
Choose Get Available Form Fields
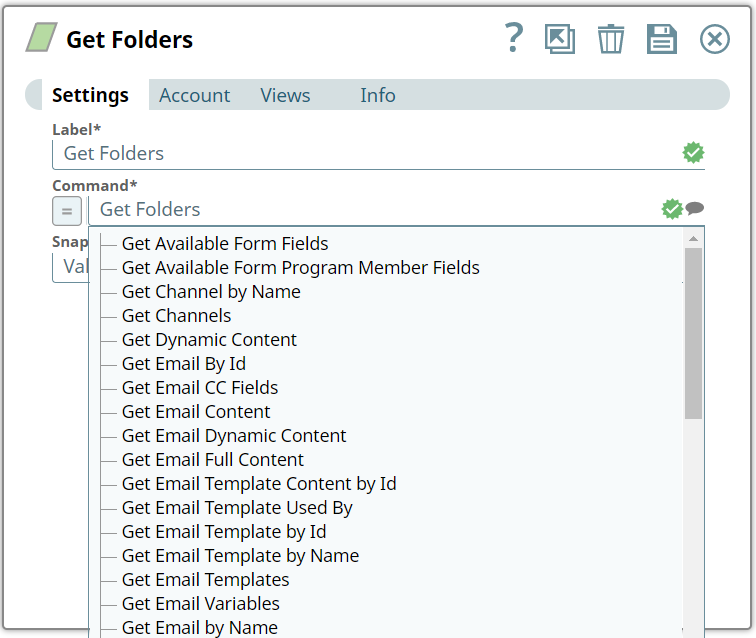pyautogui.click(x=225, y=244)
